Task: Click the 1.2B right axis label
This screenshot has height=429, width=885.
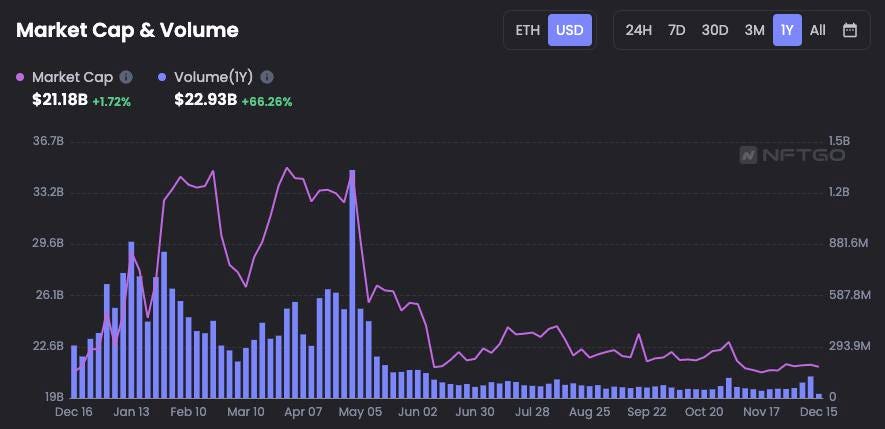Action: coord(838,192)
